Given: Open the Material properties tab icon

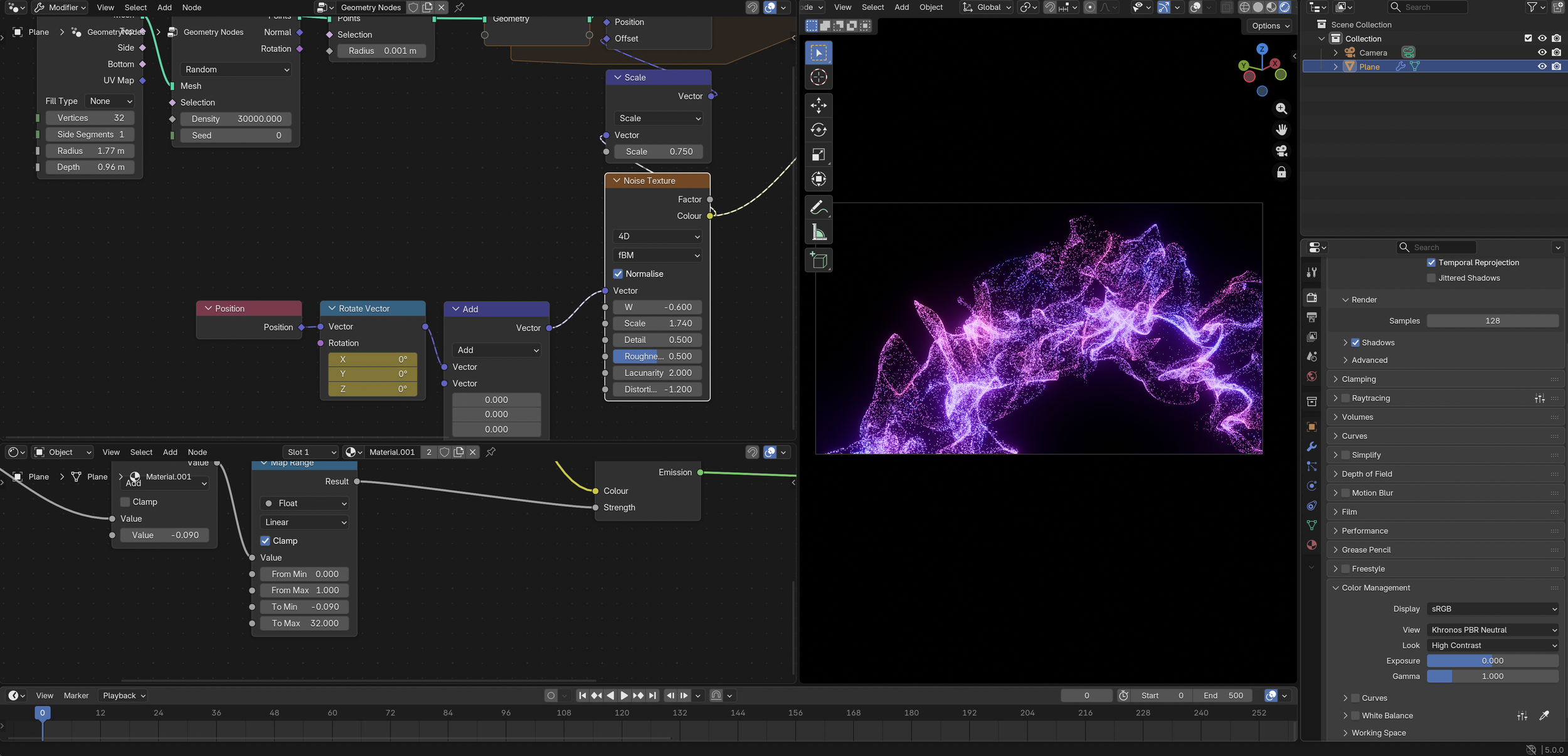Looking at the screenshot, I should pyautogui.click(x=1311, y=545).
